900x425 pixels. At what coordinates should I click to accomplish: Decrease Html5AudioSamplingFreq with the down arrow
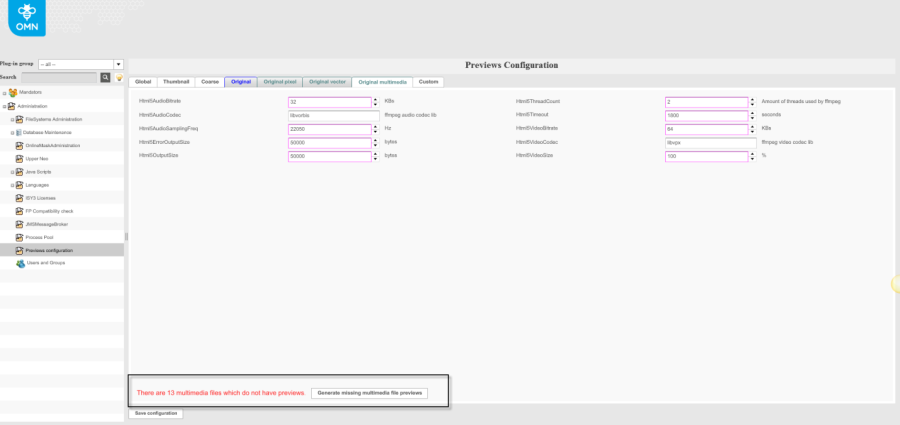[375, 132]
